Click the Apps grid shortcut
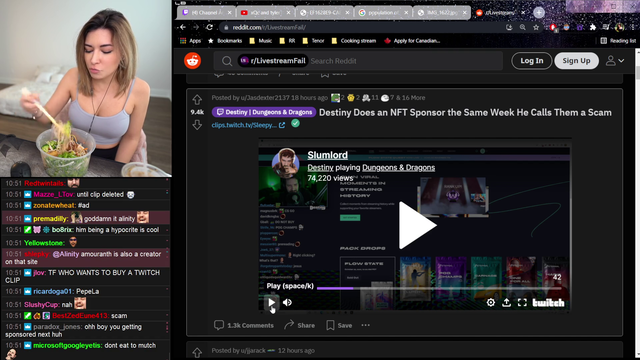The height and width of the screenshot is (360, 640). tap(190, 41)
